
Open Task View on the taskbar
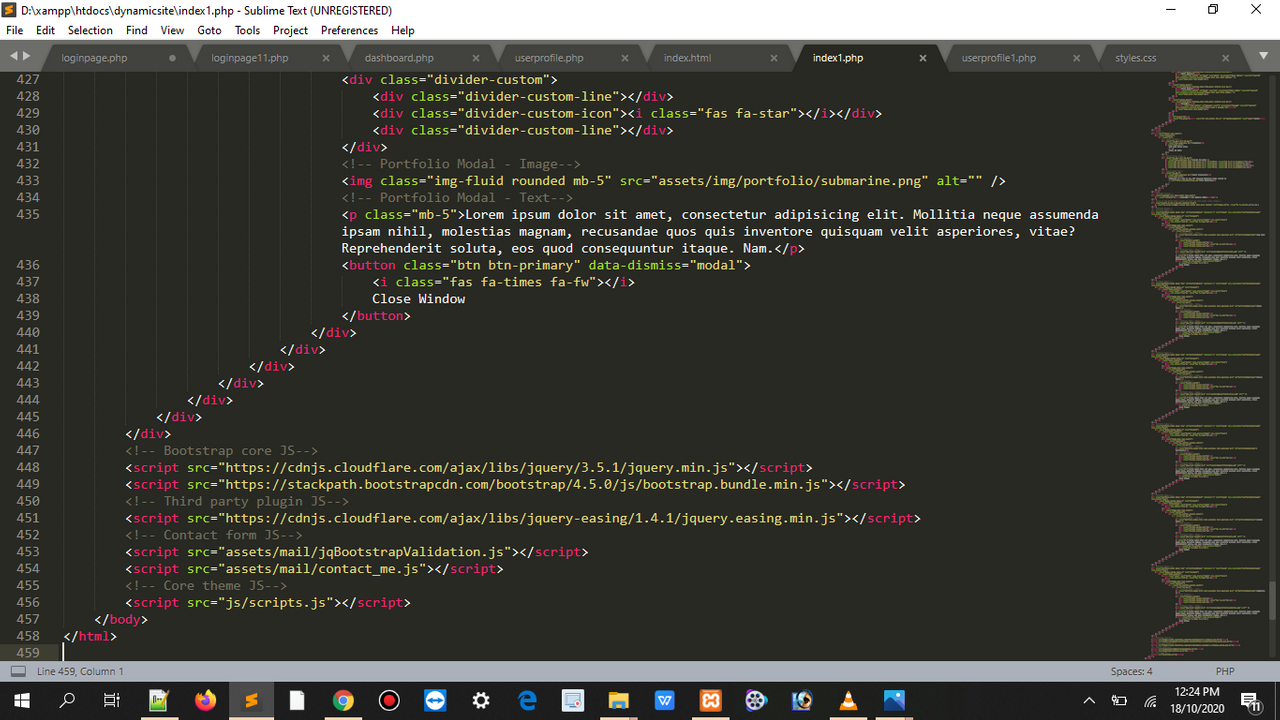113,700
